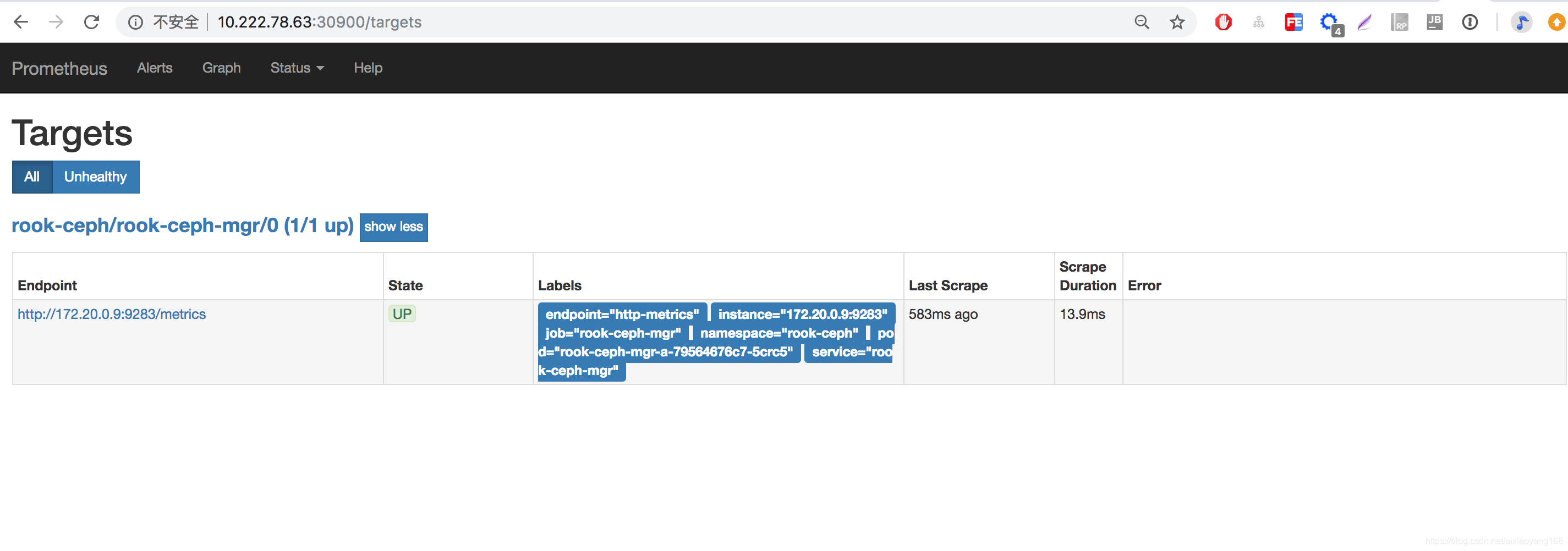Open the JB extension icon
The width and height of the screenshot is (1568, 551).
[1435, 23]
